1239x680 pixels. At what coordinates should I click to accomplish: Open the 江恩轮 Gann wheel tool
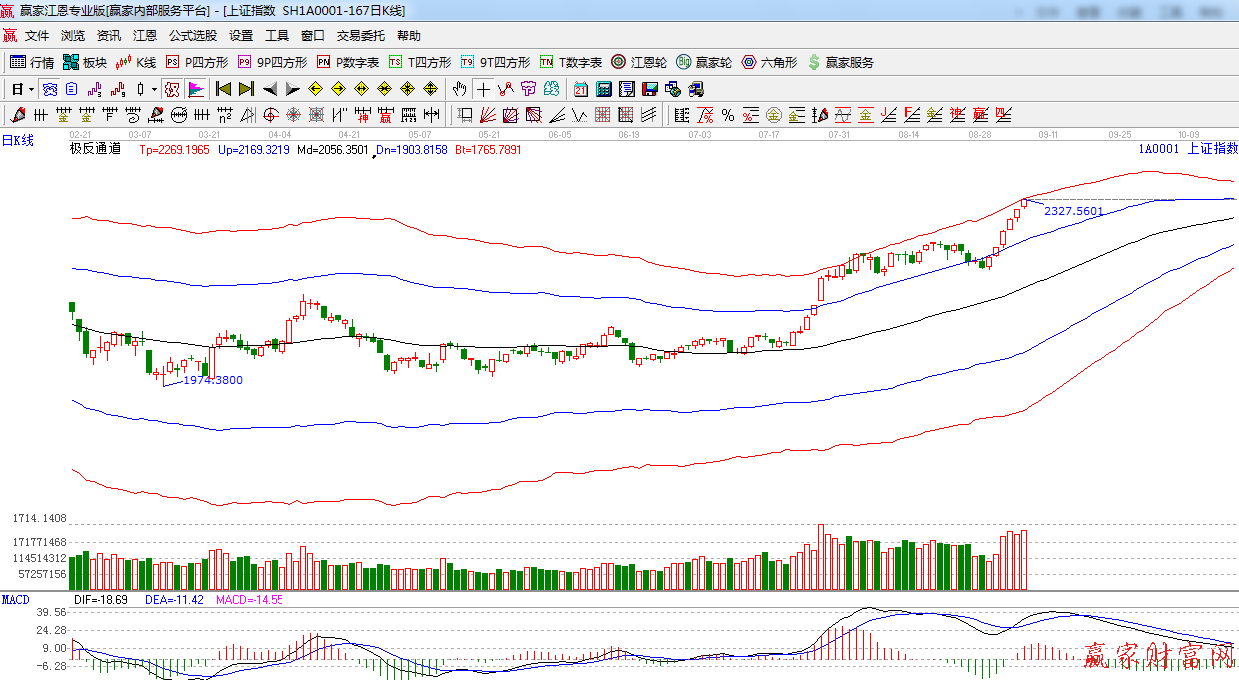(639, 62)
